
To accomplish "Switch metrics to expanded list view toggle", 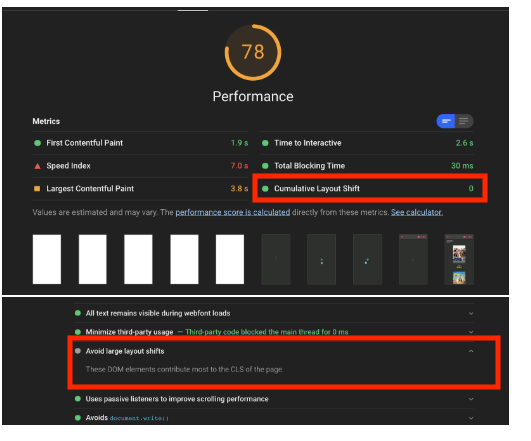I will click(464, 121).
